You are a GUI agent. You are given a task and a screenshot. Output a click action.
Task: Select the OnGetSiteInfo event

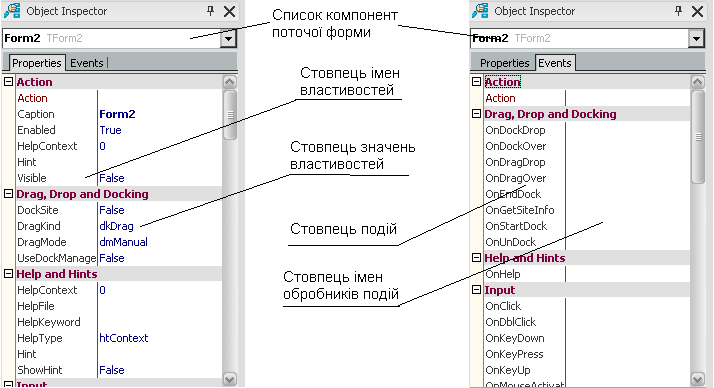click(520, 210)
